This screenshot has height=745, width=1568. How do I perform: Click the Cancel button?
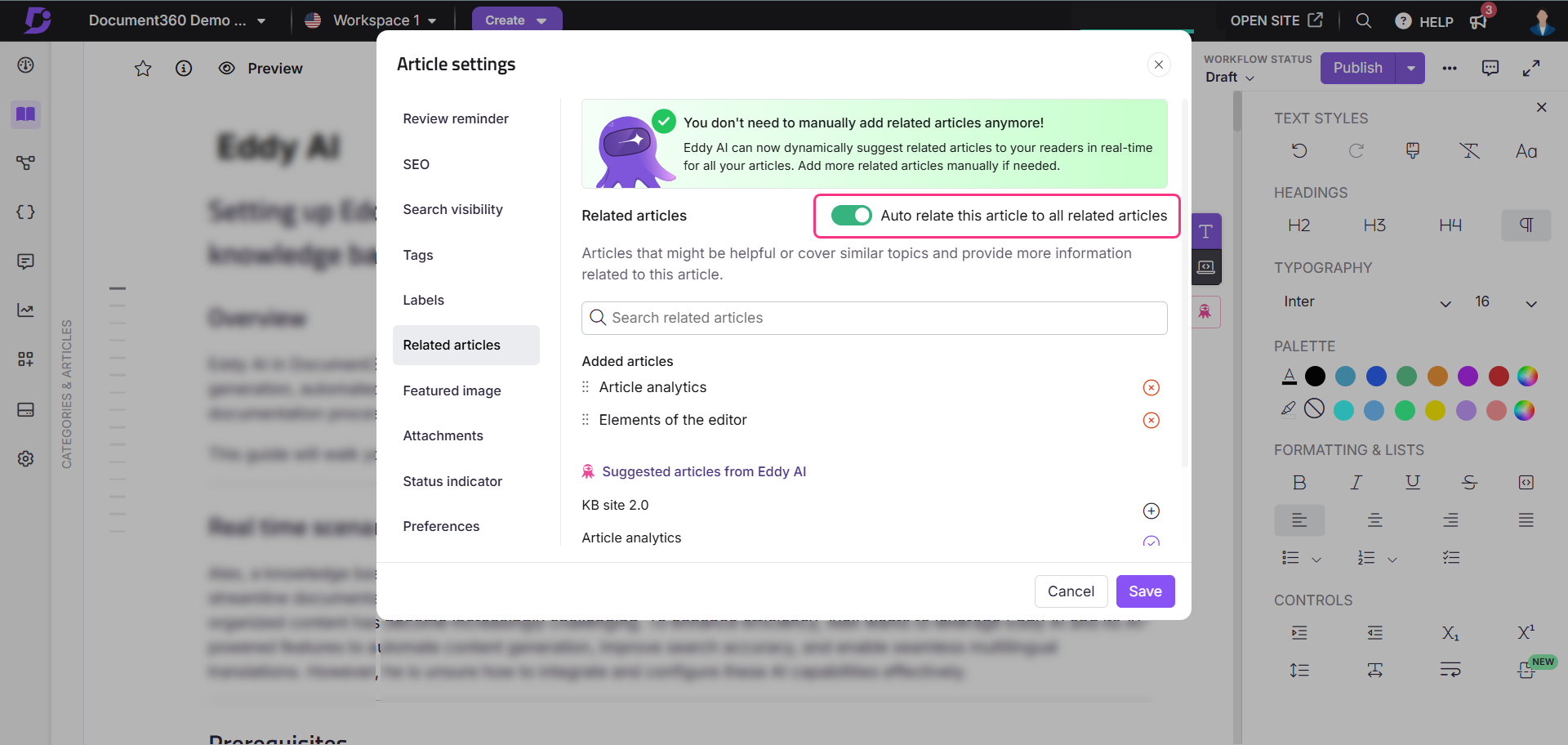[x=1071, y=591]
